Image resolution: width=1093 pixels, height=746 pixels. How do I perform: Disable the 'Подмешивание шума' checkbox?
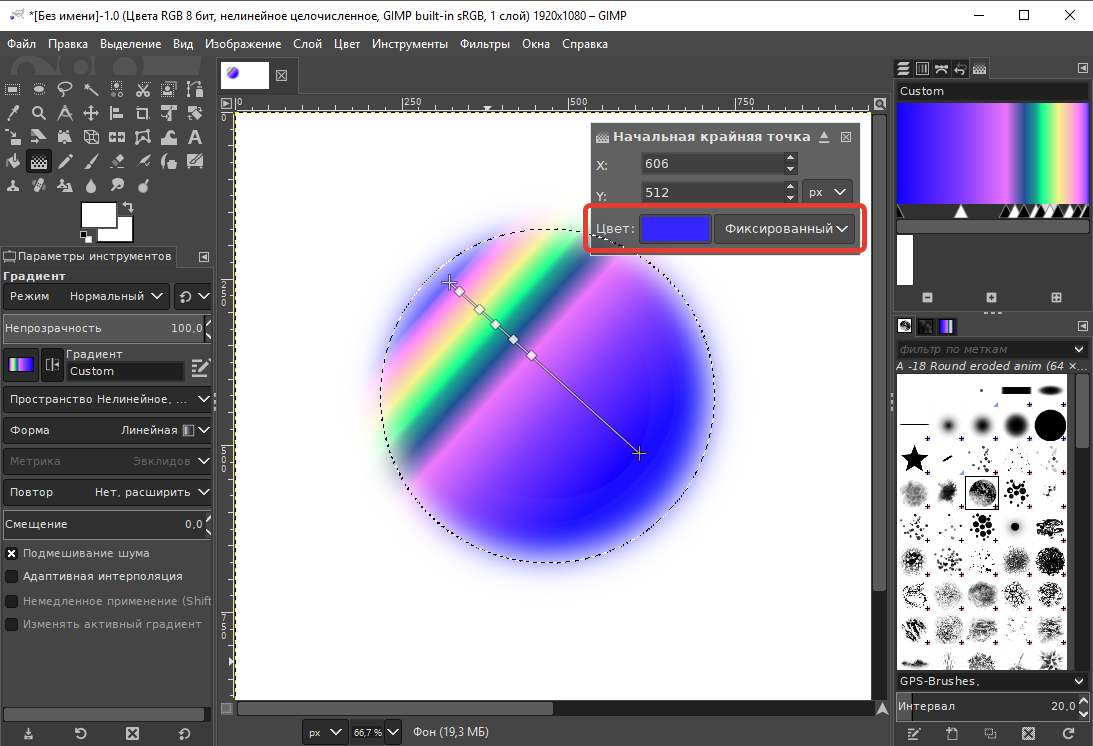coord(12,553)
